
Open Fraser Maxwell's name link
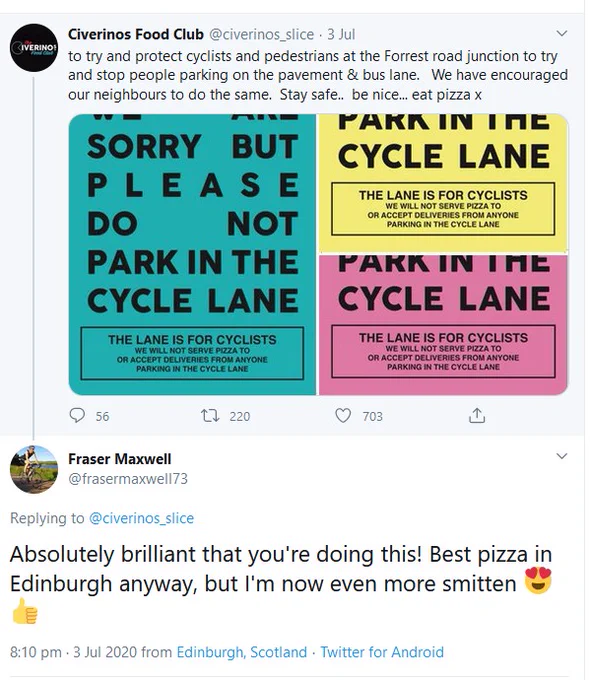(x=120, y=459)
